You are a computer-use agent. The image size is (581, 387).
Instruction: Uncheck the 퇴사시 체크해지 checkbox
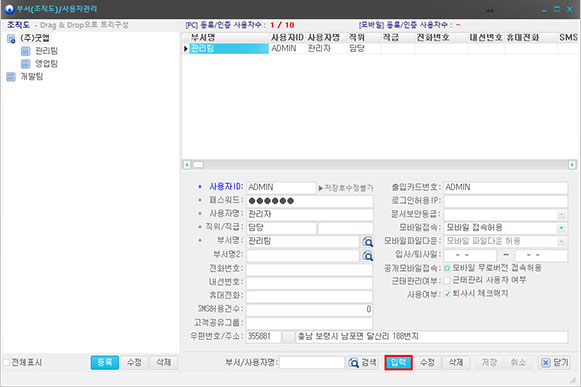pos(447,294)
